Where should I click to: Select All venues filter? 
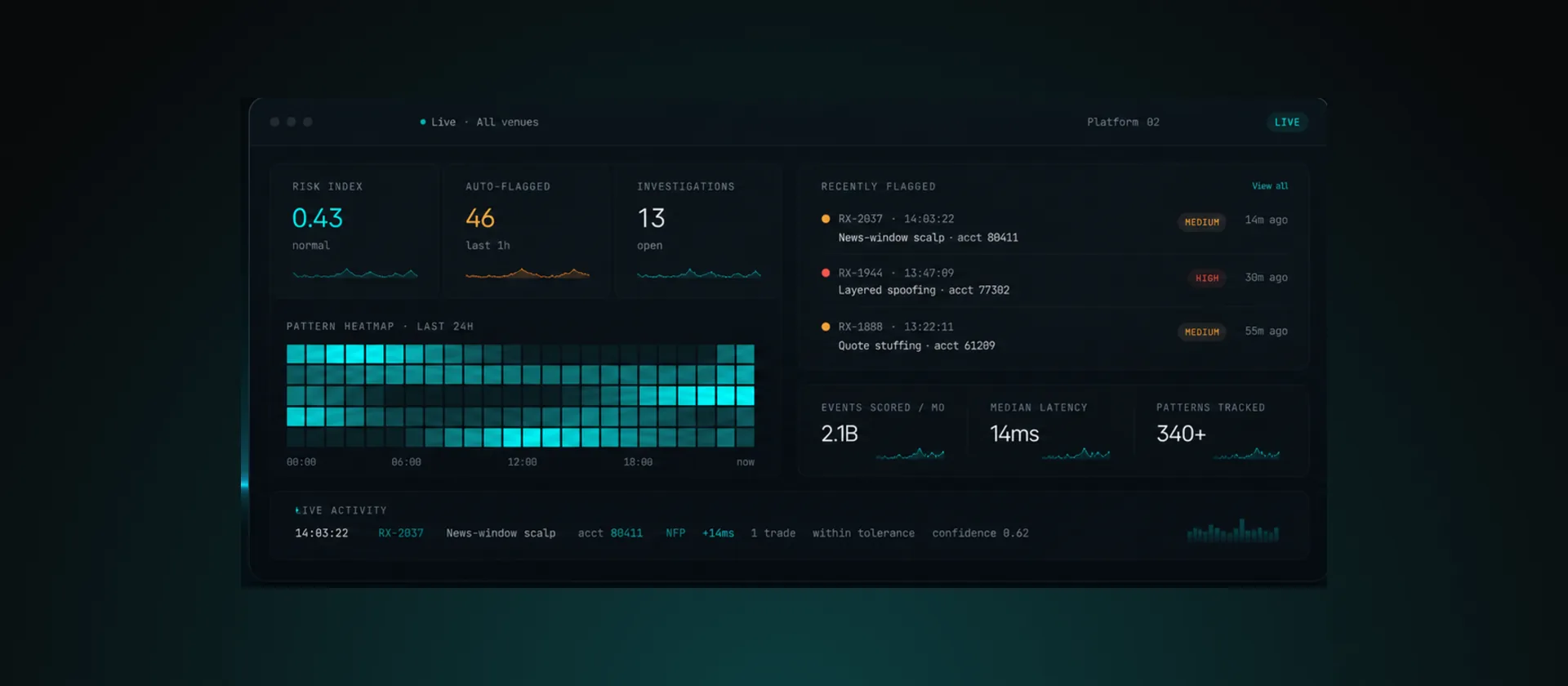507,122
